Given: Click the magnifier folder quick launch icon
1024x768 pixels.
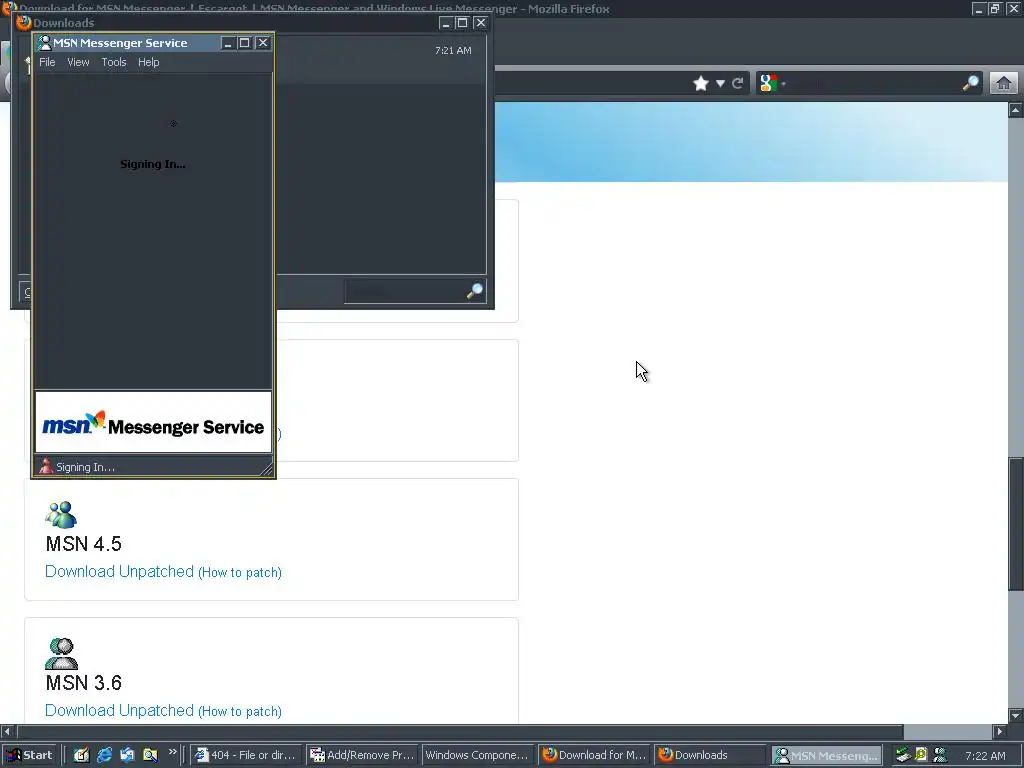Looking at the screenshot, I should 150,755.
